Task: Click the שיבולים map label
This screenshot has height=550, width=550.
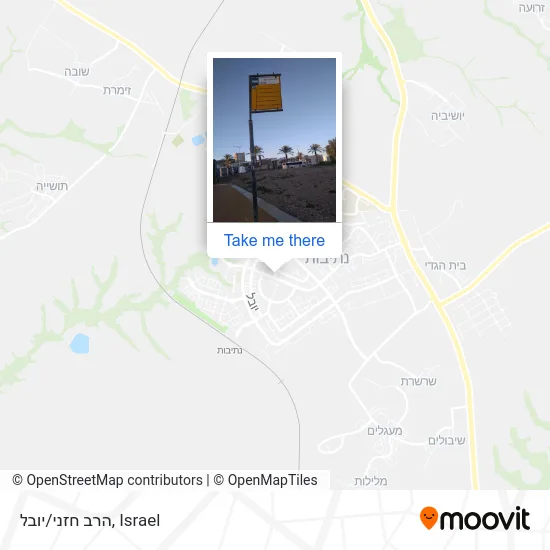Action: click(447, 440)
